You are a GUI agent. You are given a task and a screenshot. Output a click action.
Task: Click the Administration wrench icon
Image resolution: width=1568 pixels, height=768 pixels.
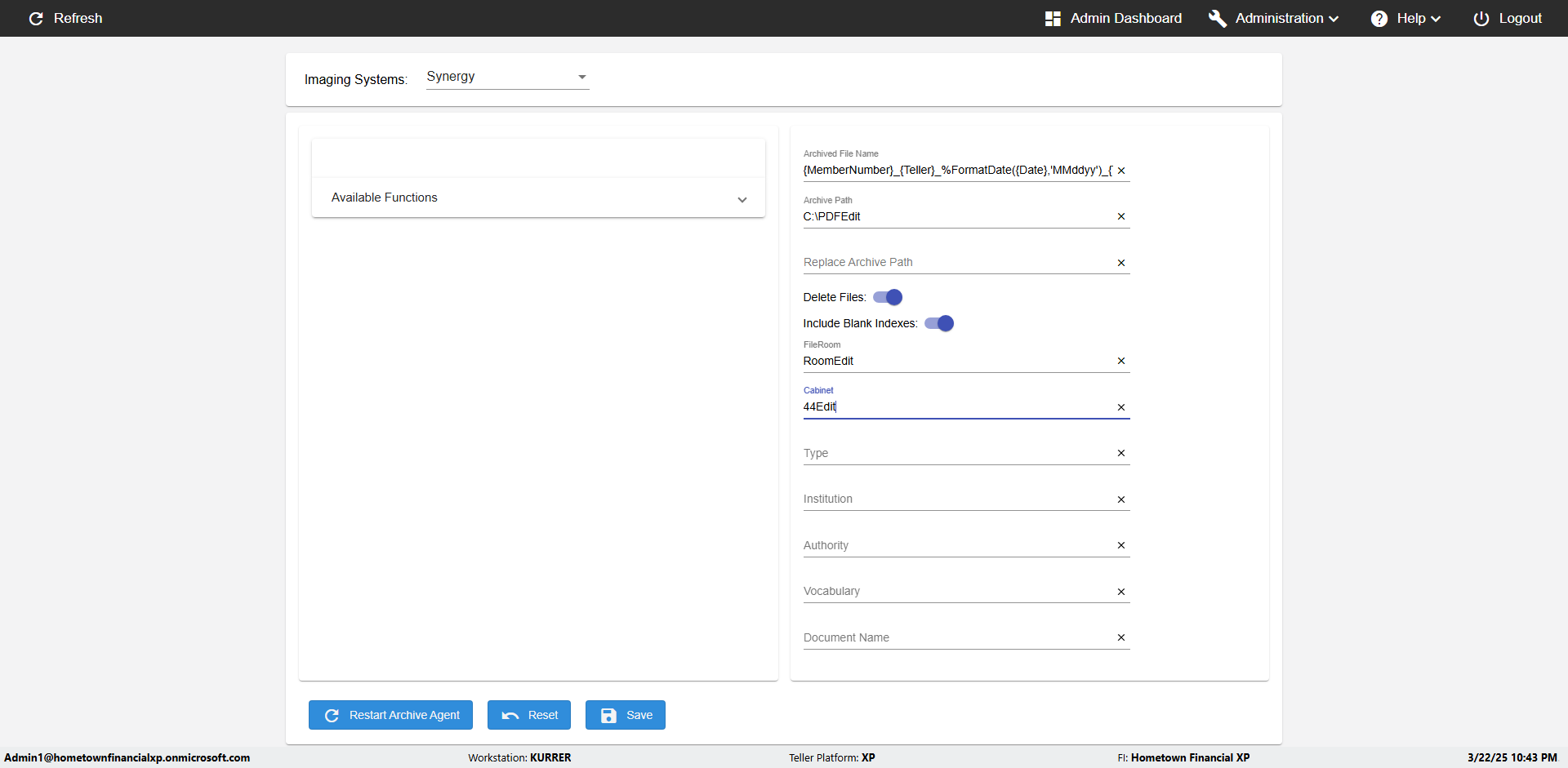point(1218,19)
